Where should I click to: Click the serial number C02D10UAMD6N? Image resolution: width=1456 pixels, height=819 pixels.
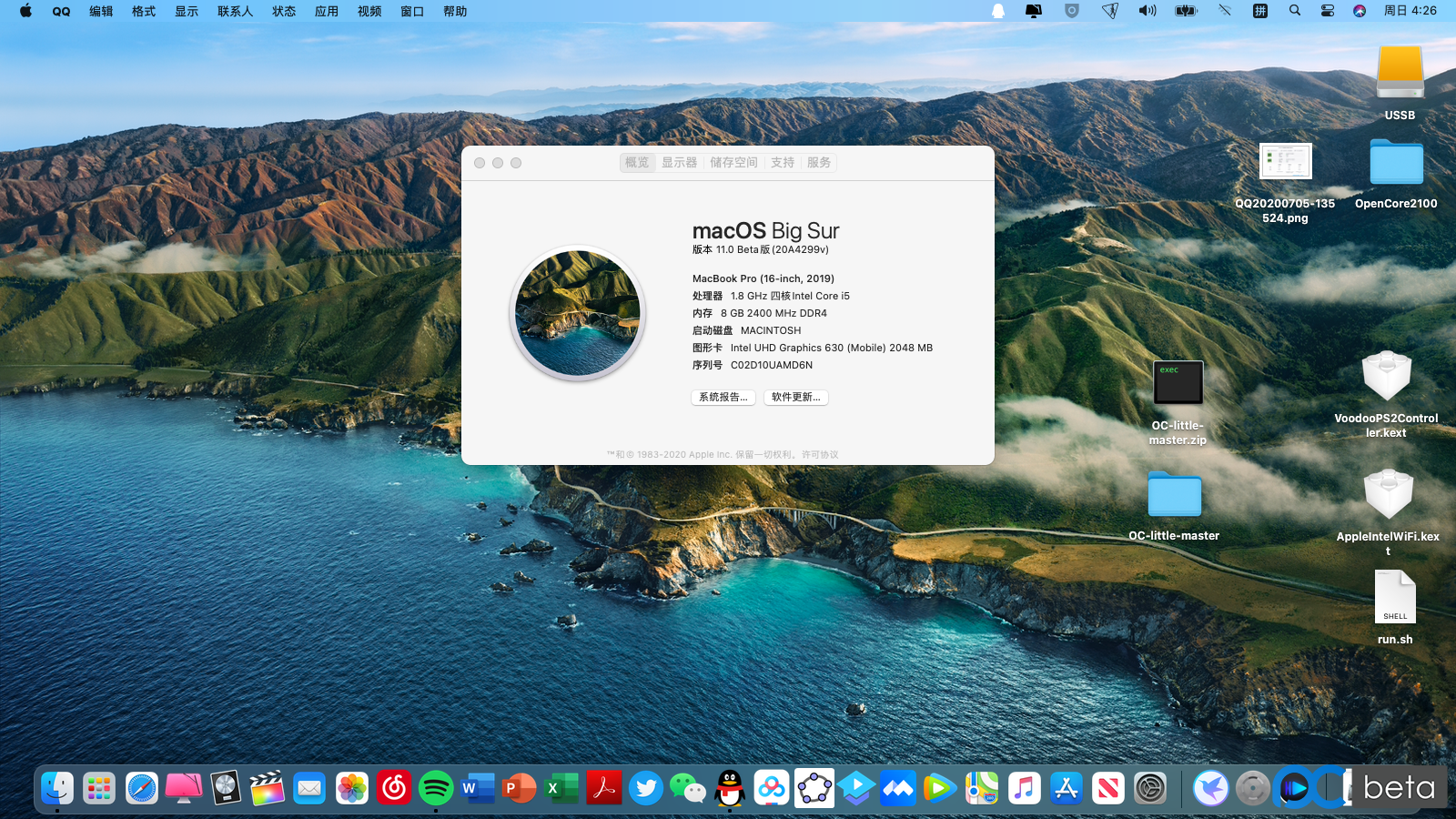[x=772, y=365]
